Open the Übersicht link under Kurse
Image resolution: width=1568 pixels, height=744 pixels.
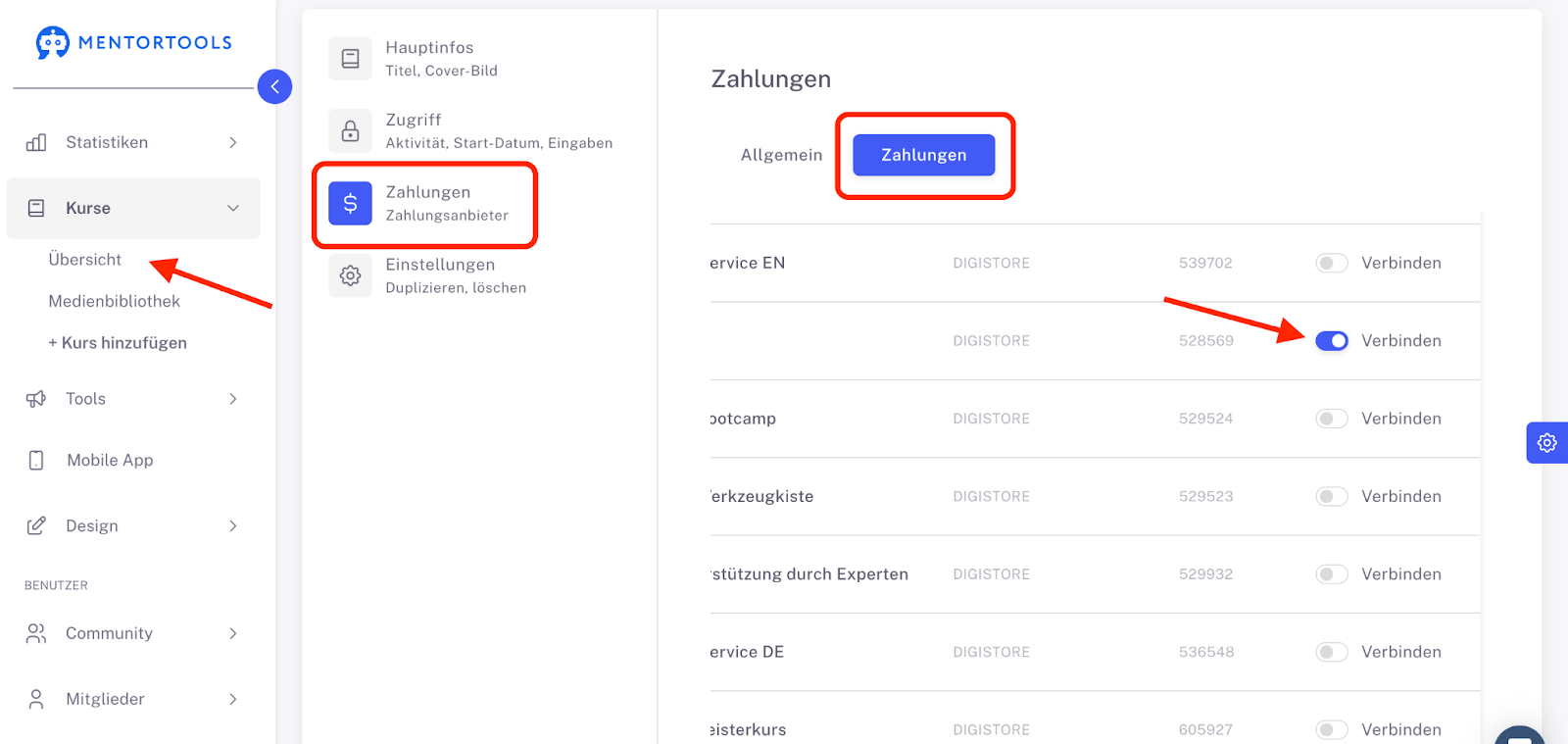click(85, 260)
